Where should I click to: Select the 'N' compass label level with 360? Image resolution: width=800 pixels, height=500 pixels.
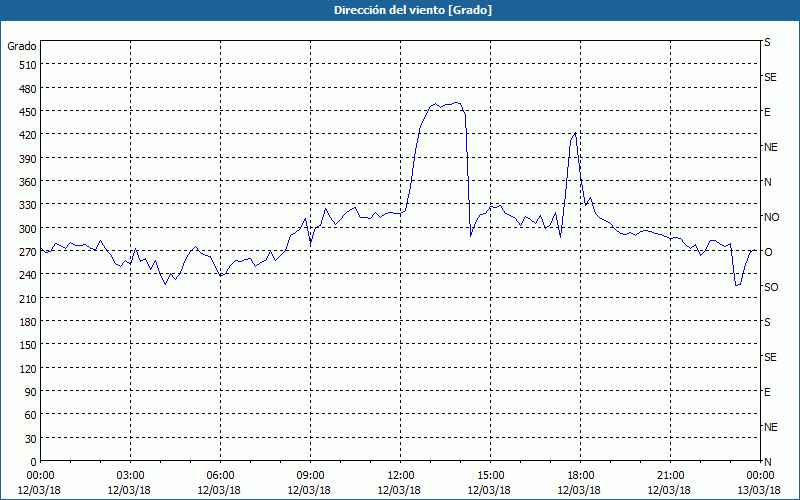[x=768, y=182]
